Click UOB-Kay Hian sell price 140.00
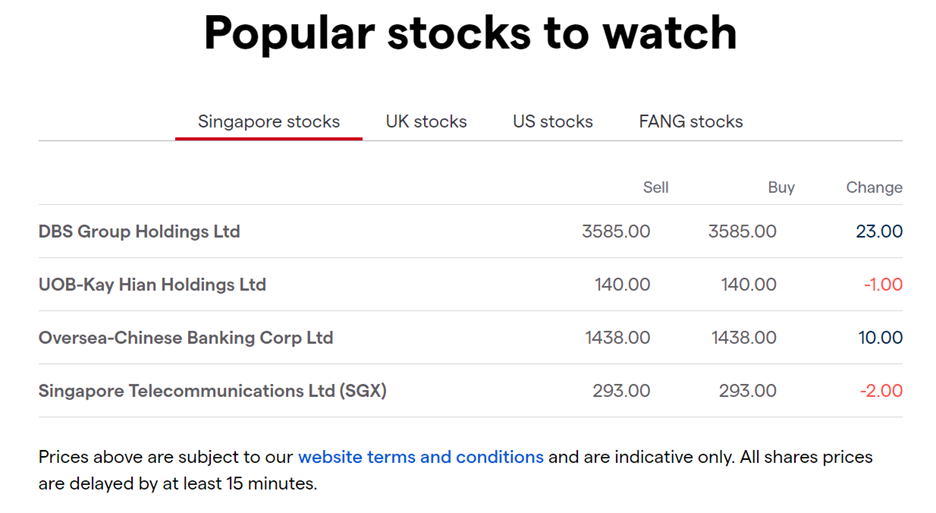 622,285
